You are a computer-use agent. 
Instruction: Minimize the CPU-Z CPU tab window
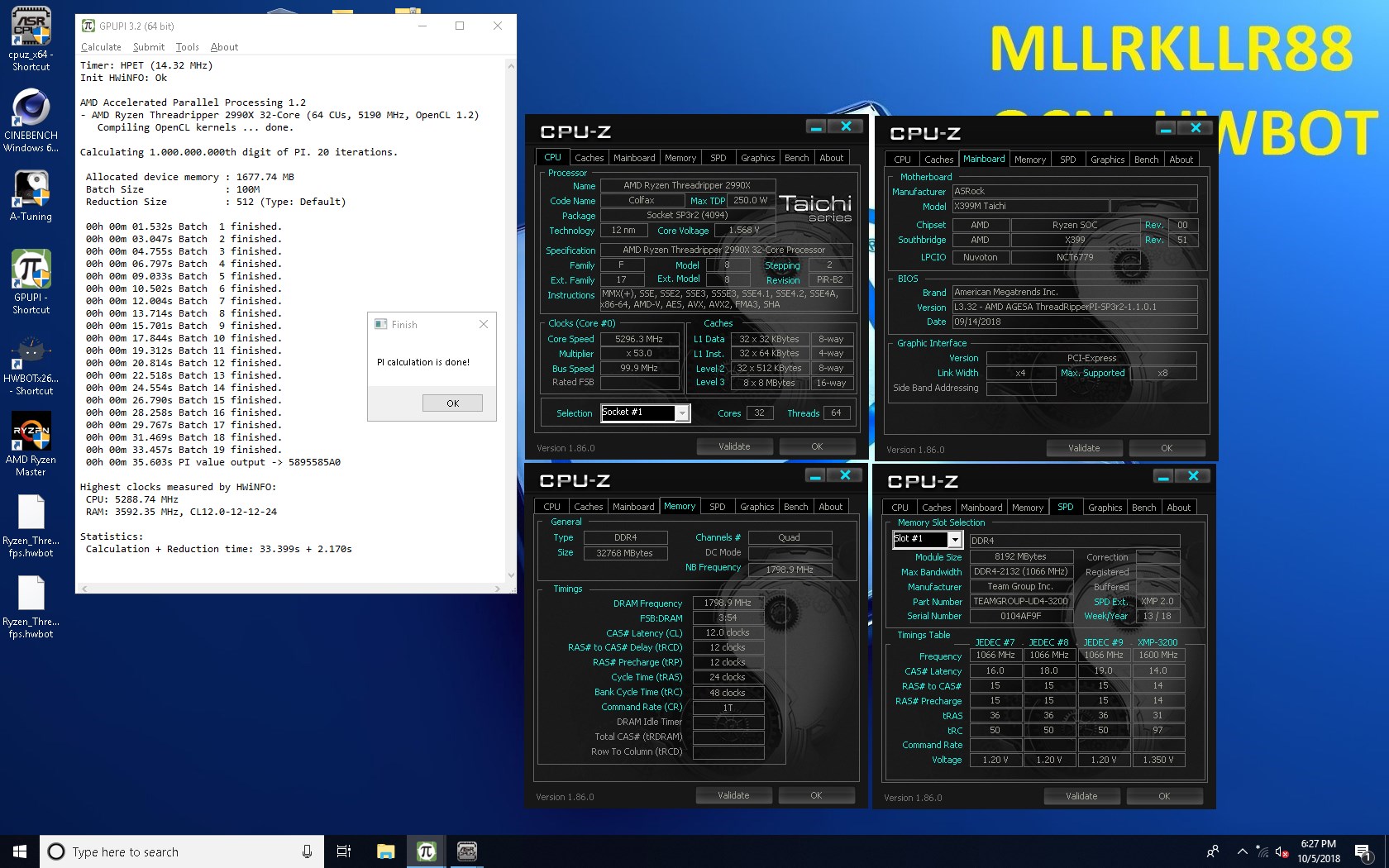(x=817, y=126)
